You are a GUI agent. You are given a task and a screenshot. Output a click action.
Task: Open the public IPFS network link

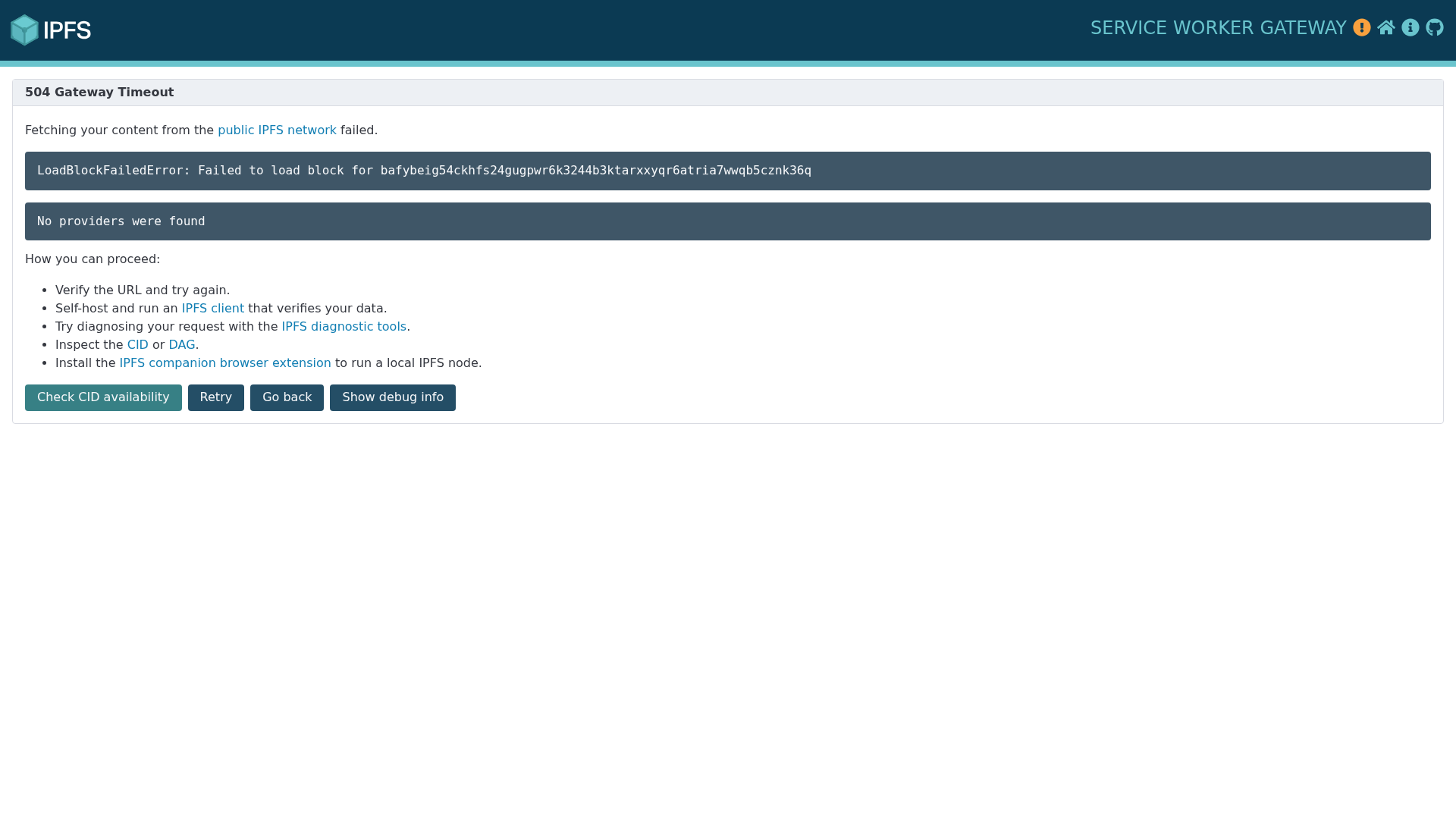pyautogui.click(x=277, y=130)
